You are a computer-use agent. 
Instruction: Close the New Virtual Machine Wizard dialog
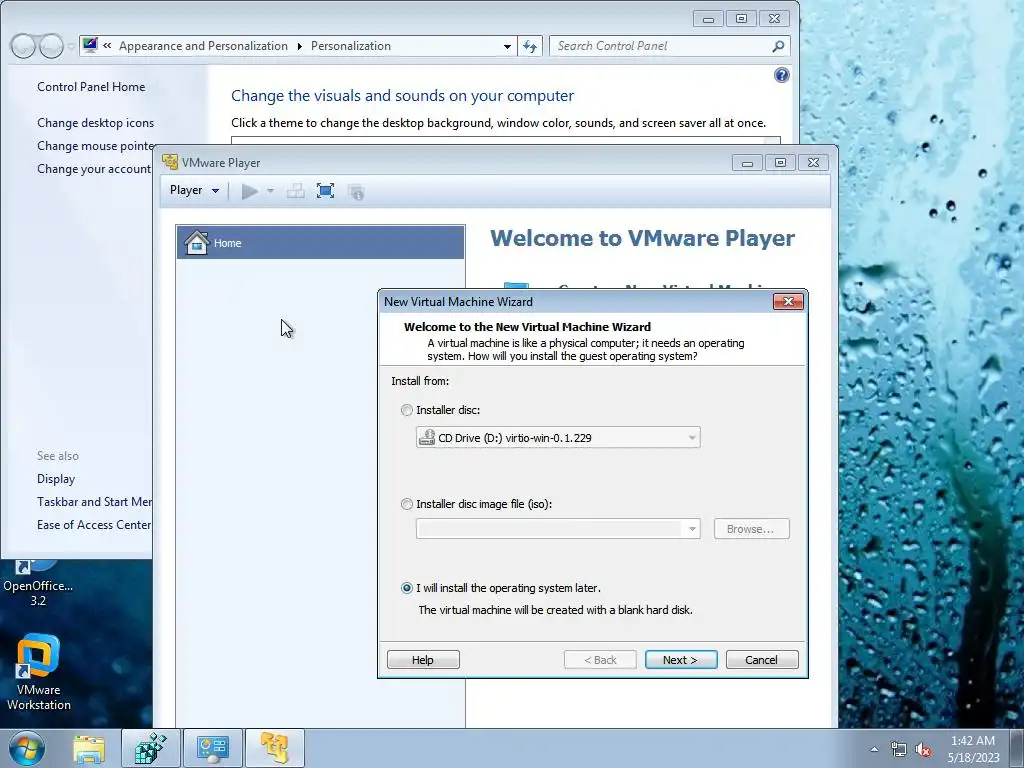pos(788,301)
